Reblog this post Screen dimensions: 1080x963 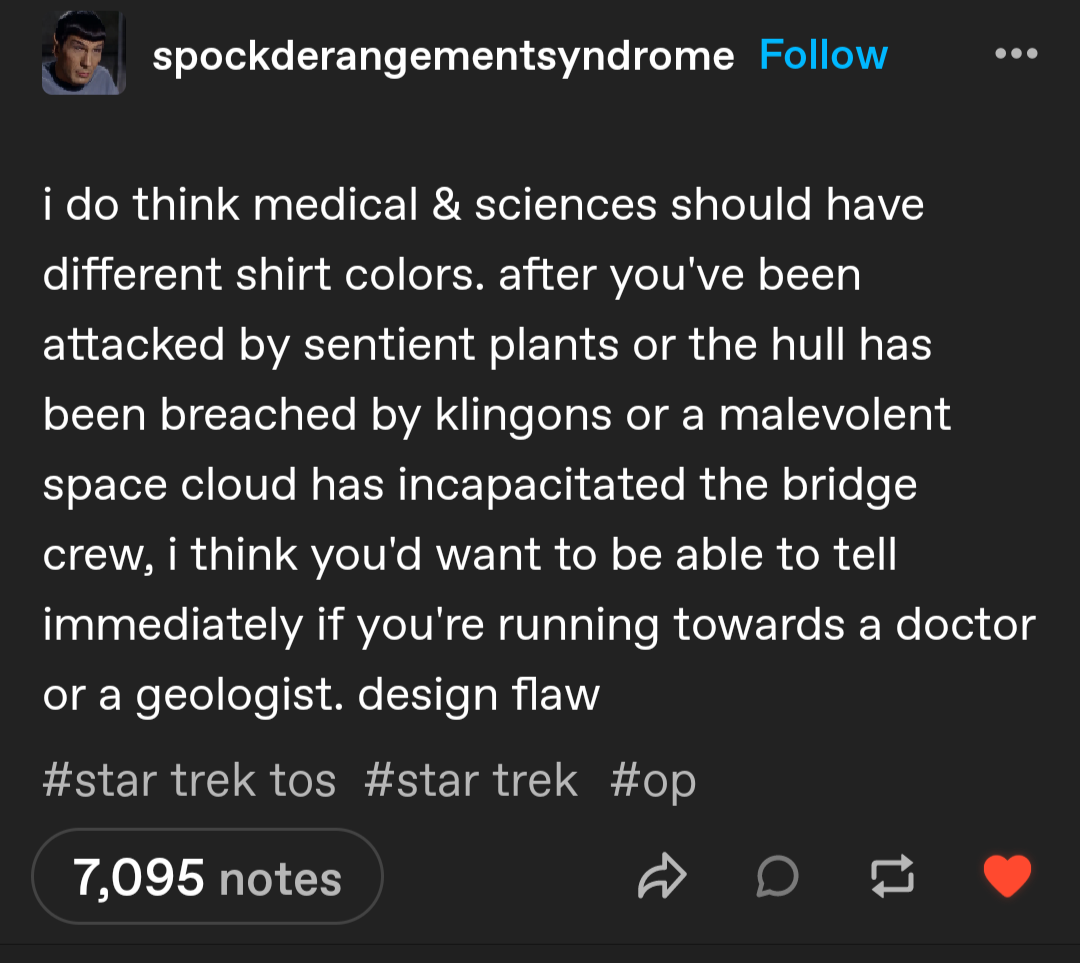pyautogui.click(x=893, y=876)
